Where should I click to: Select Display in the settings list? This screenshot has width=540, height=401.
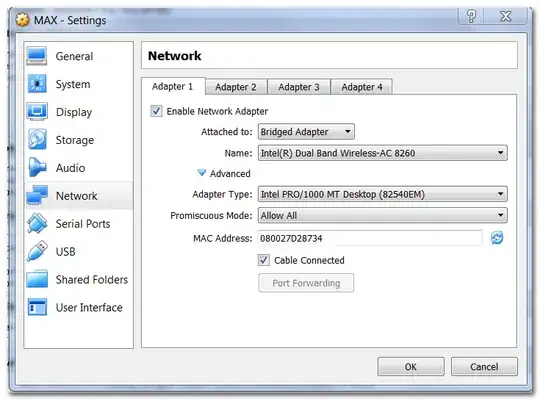tap(79, 112)
